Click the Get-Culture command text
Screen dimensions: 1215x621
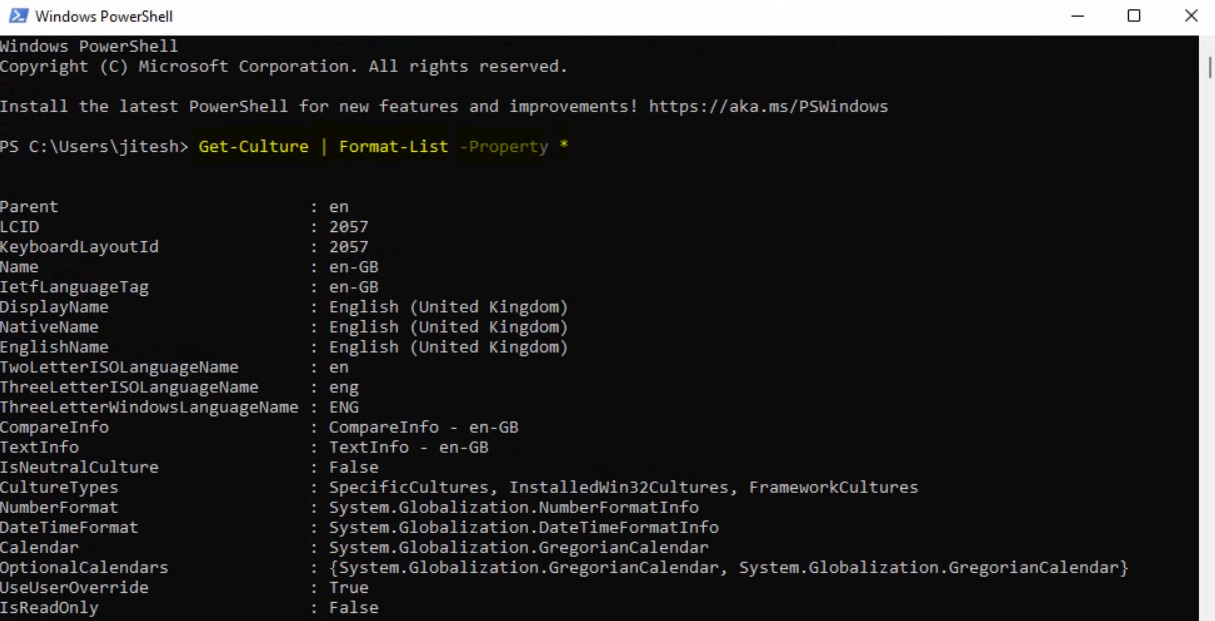[x=251, y=146]
